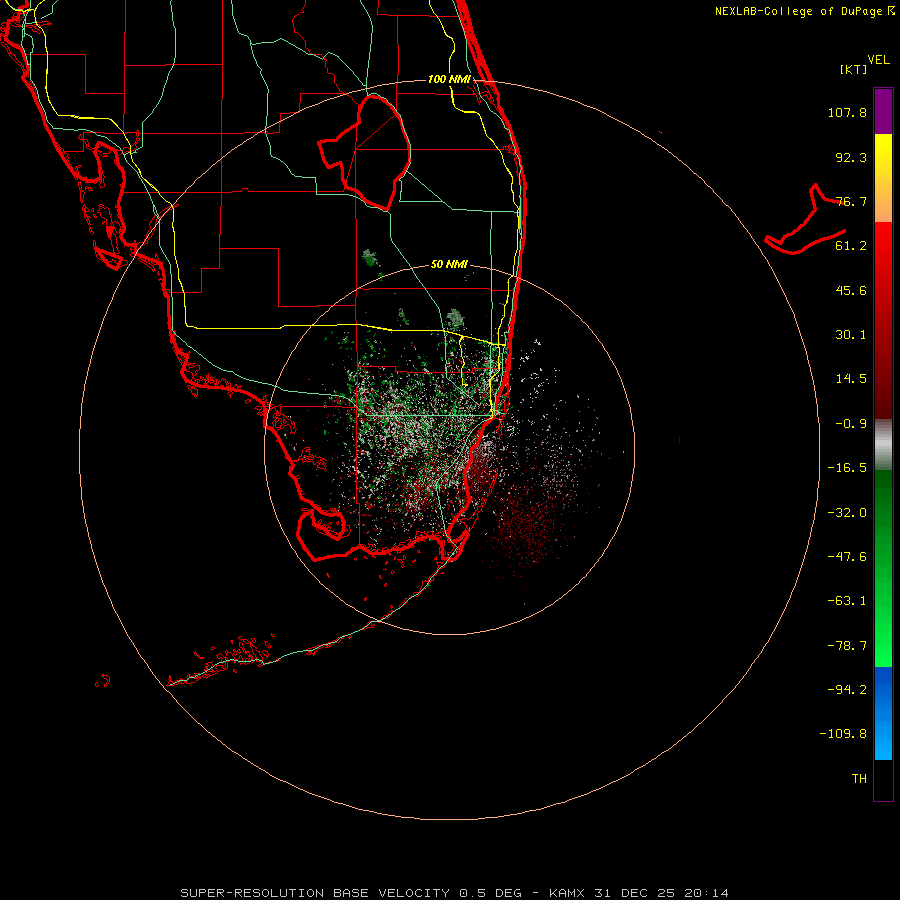
Task: Click the VEL legend title
Action: point(878,60)
